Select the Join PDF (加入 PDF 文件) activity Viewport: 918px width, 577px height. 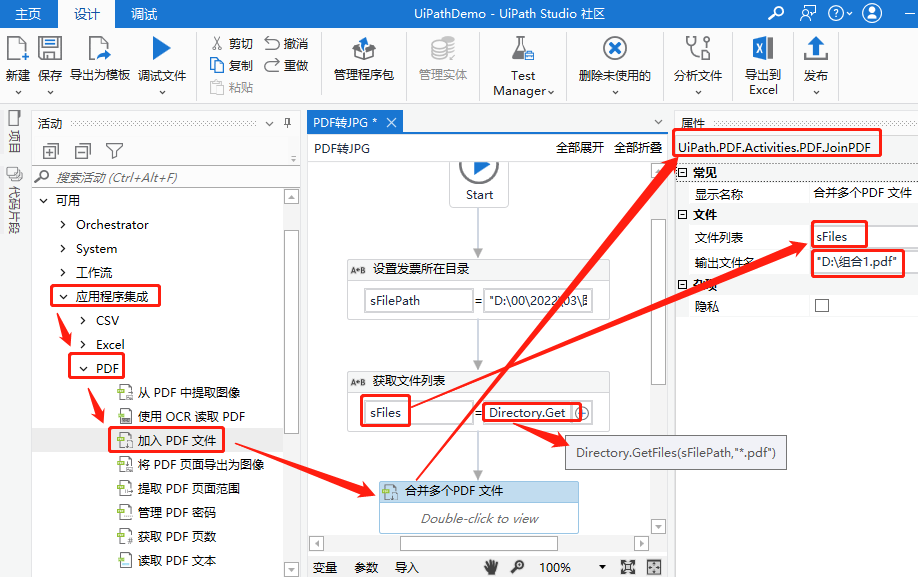pyautogui.click(x=177, y=441)
